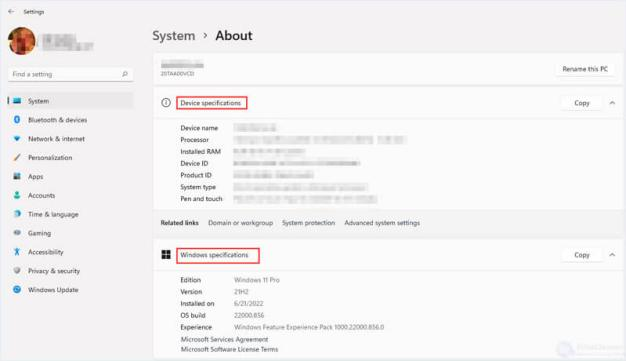Open Personalization brush icon
The width and height of the screenshot is (626, 361).
pos(17,157)
